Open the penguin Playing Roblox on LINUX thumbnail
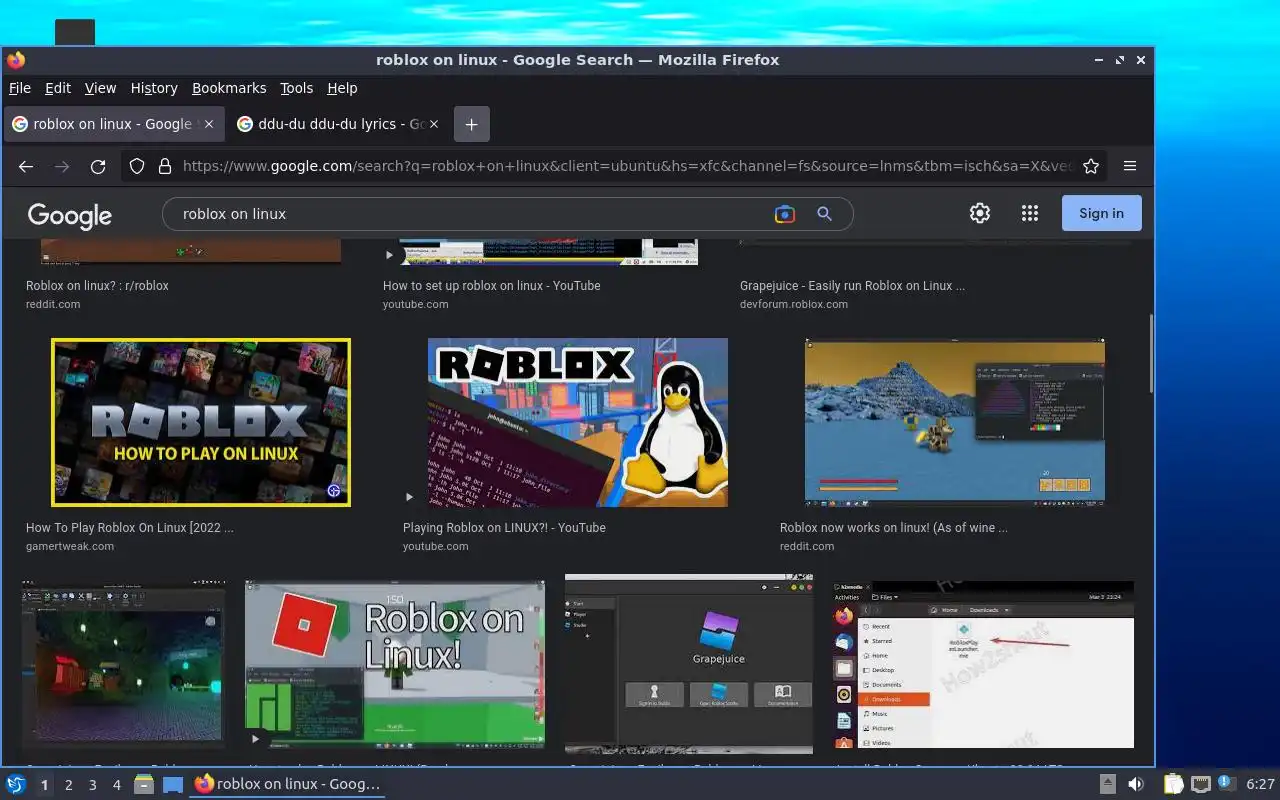1280x800 pixels. click(578, 422)
